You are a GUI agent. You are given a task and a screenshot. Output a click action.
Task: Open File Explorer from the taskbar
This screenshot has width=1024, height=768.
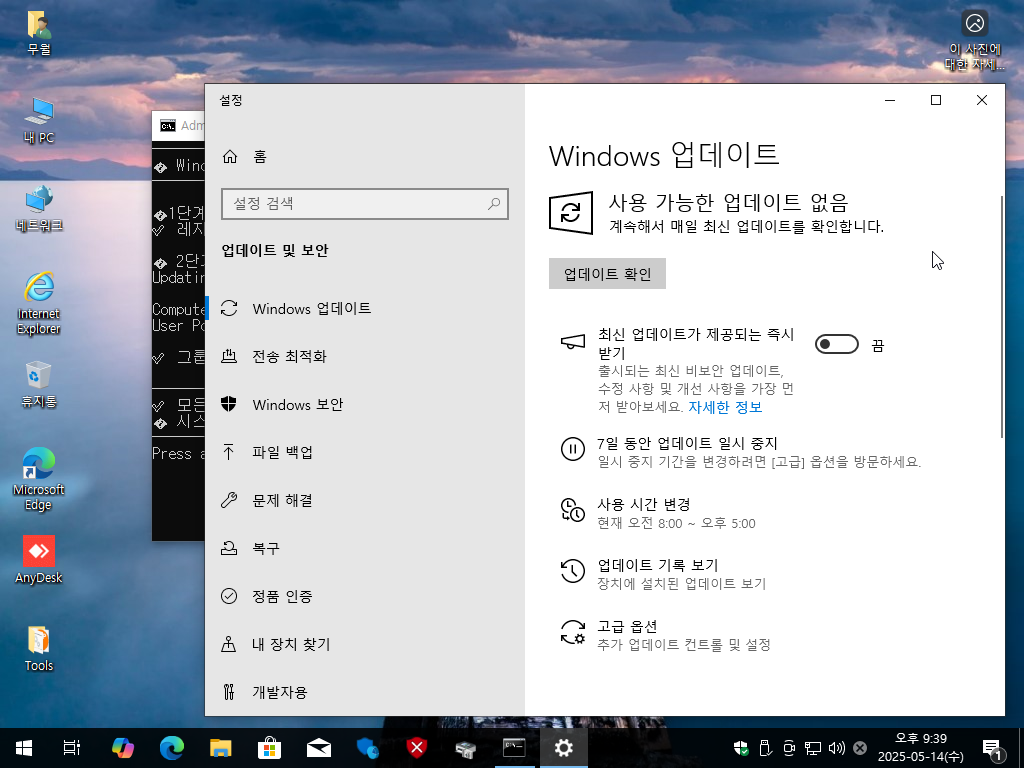click(221, 748)
